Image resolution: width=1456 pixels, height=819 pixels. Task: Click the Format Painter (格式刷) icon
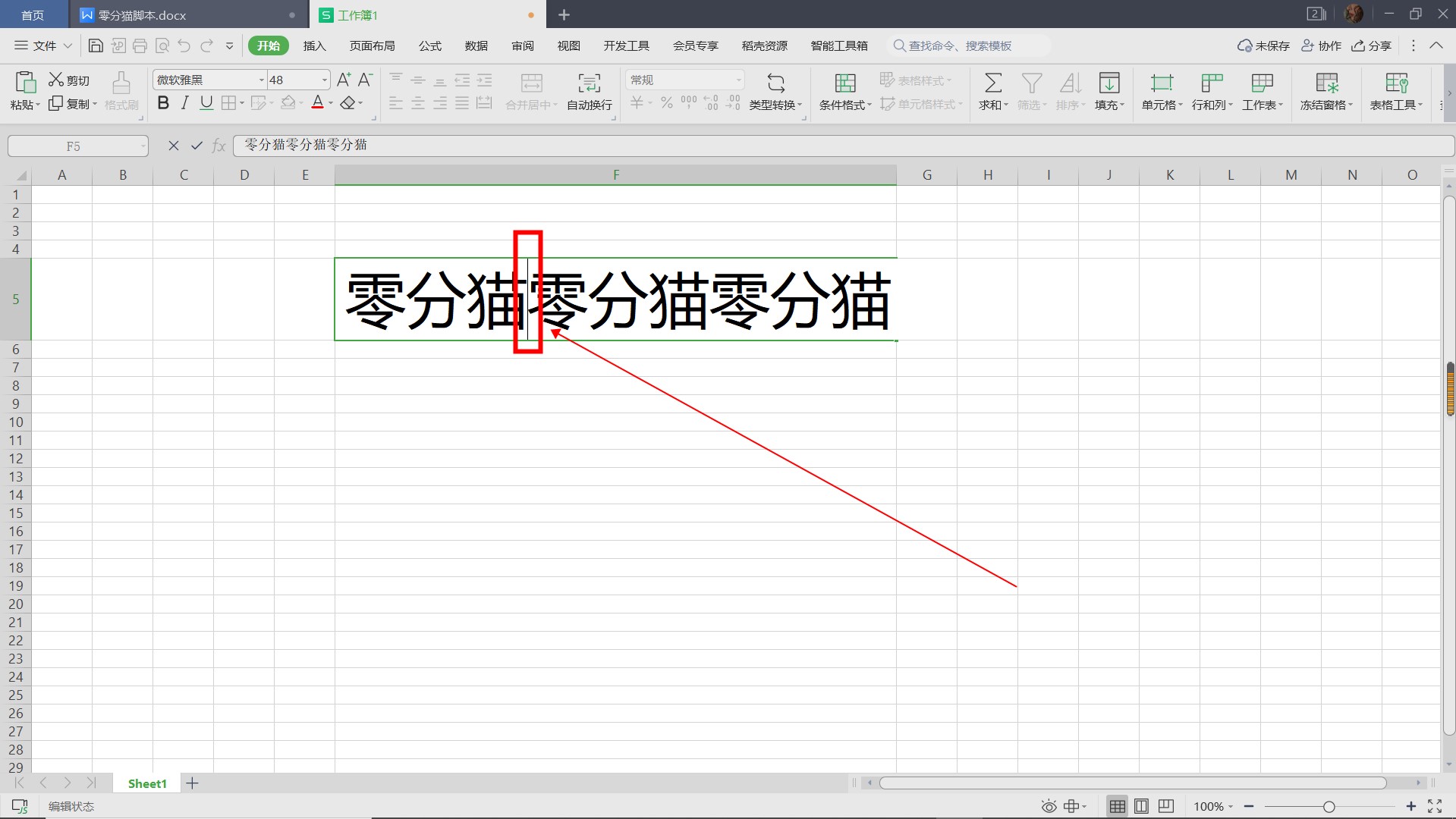[x=121, y=83]
